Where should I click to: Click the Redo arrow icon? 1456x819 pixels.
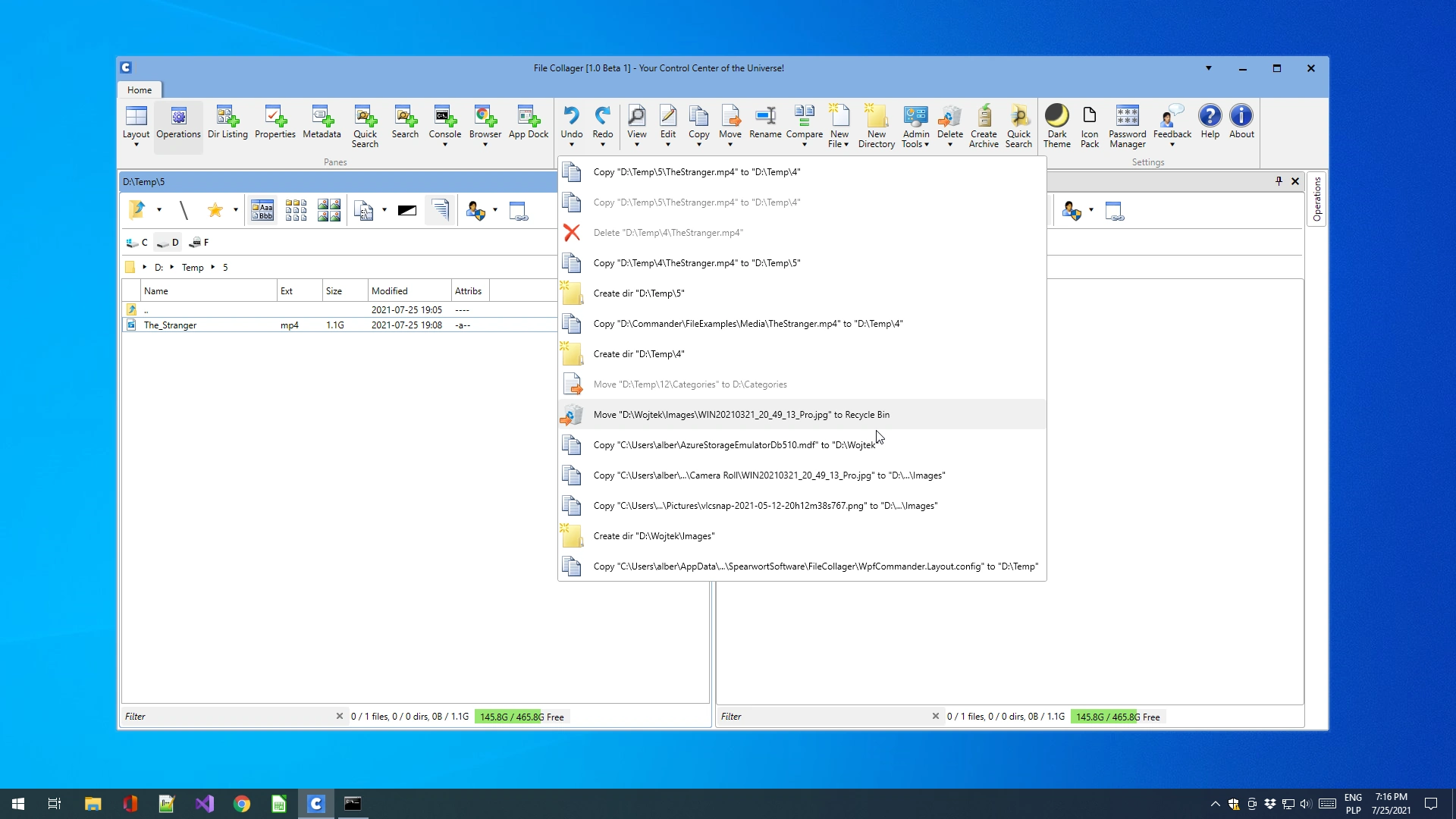[603, 115]
